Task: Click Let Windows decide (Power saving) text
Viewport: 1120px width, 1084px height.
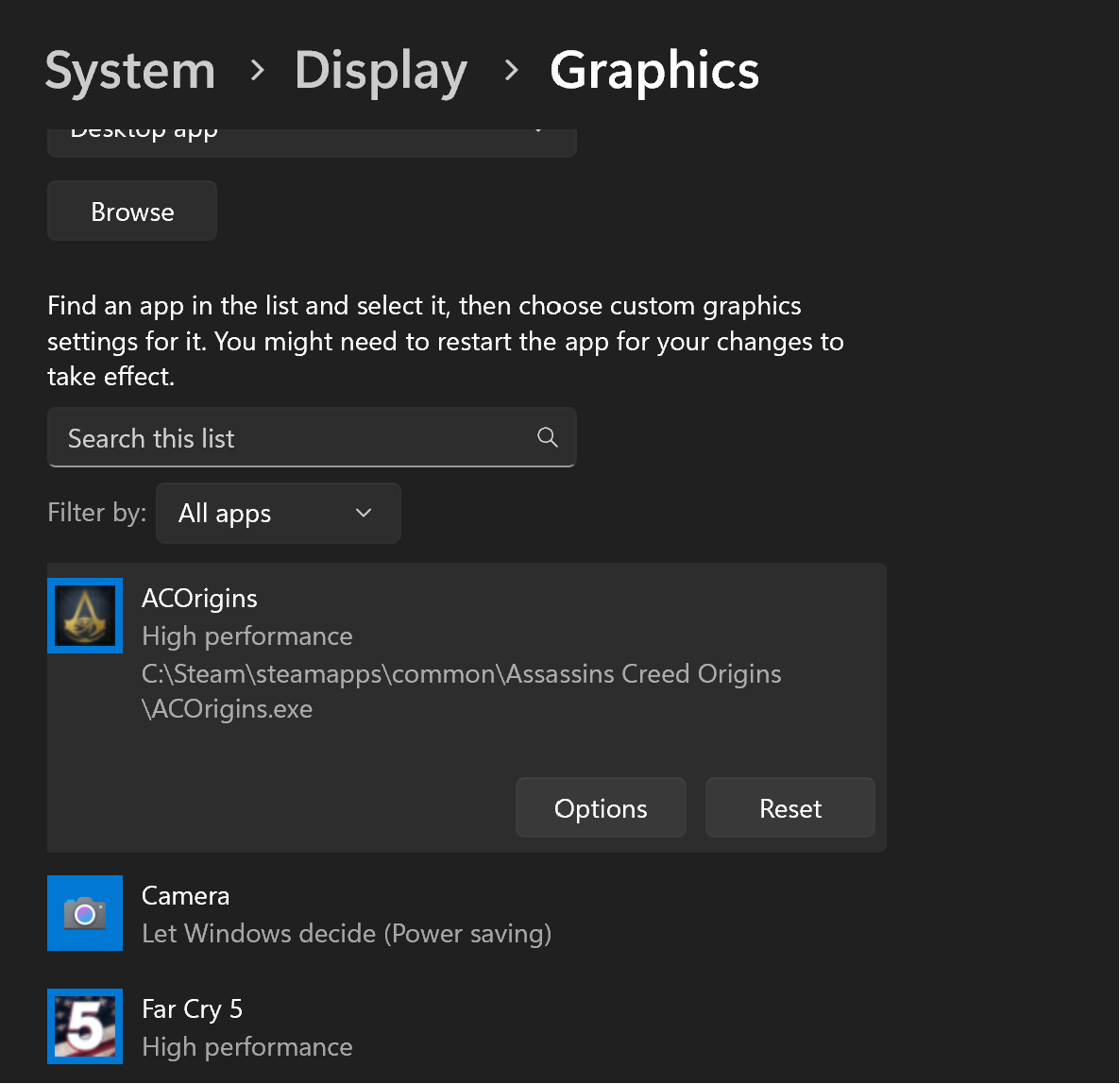Action: [x=347, y=933]
